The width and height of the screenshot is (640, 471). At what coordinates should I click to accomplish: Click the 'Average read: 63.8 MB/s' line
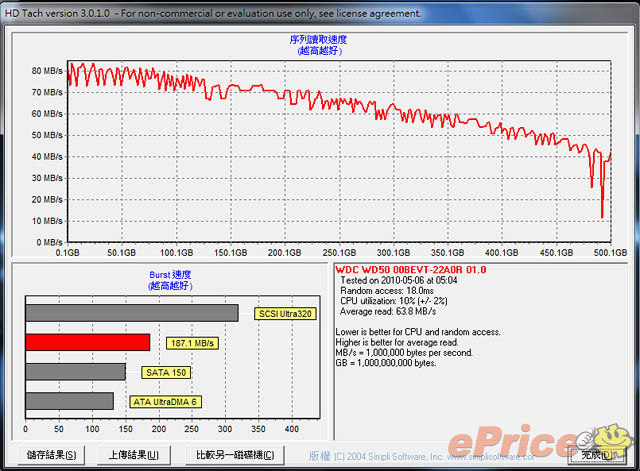388,311
